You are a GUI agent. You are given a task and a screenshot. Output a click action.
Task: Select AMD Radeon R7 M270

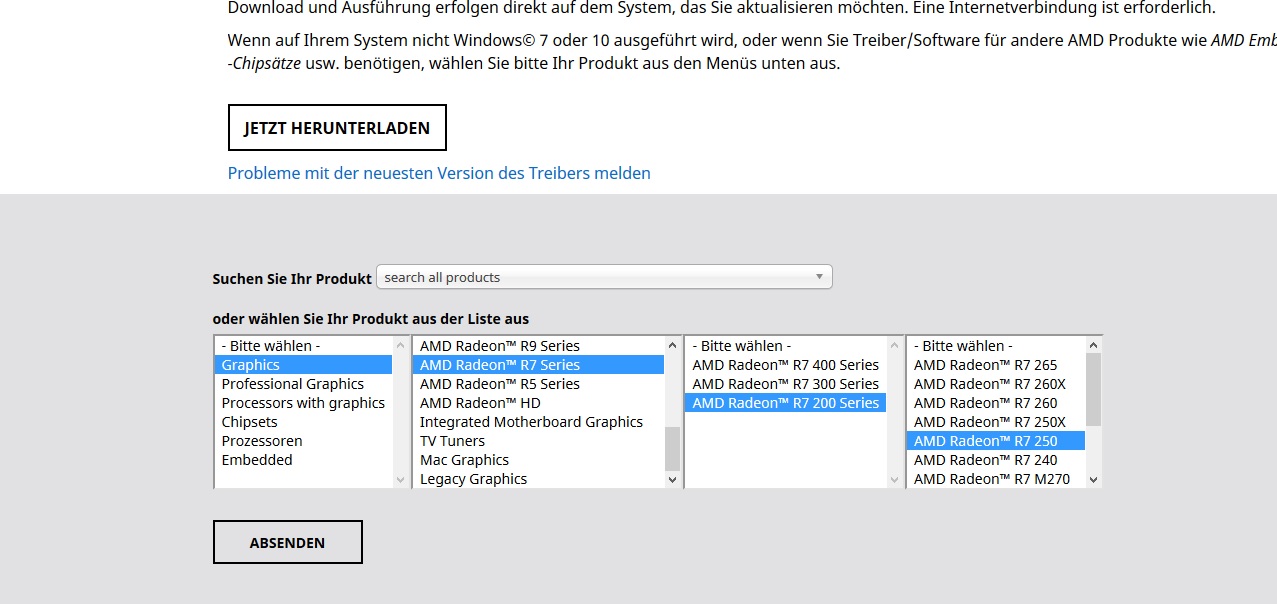pos(996,479)
